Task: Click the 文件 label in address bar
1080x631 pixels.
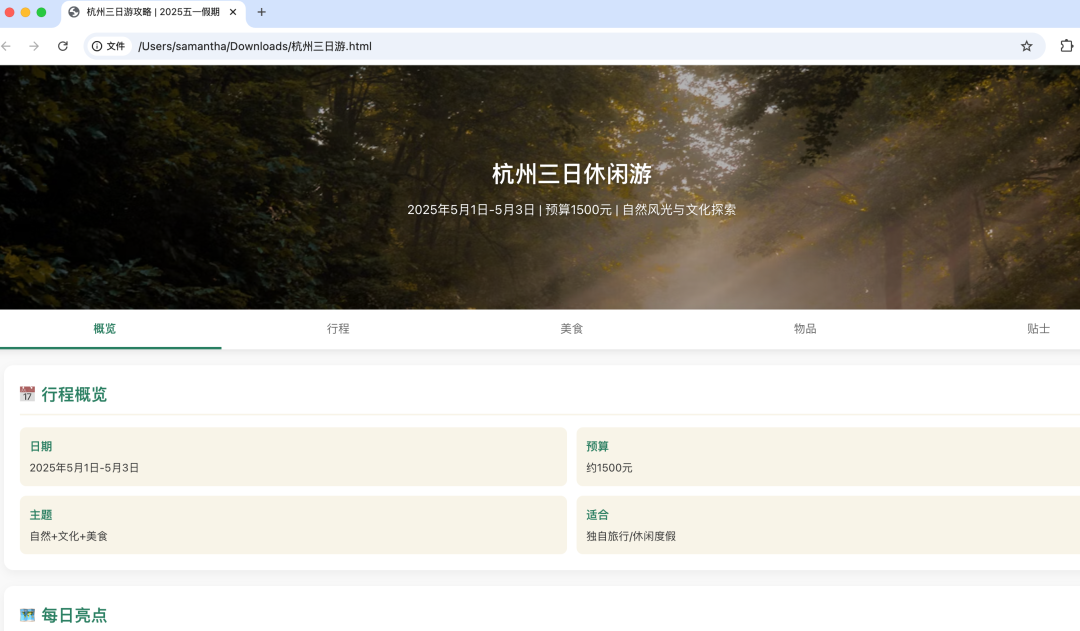Action: tap(116, 46)
